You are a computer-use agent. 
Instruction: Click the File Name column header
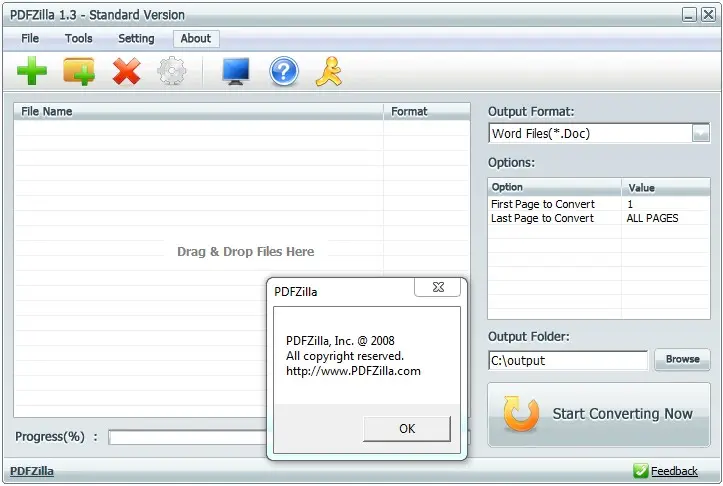coord(199,112)
